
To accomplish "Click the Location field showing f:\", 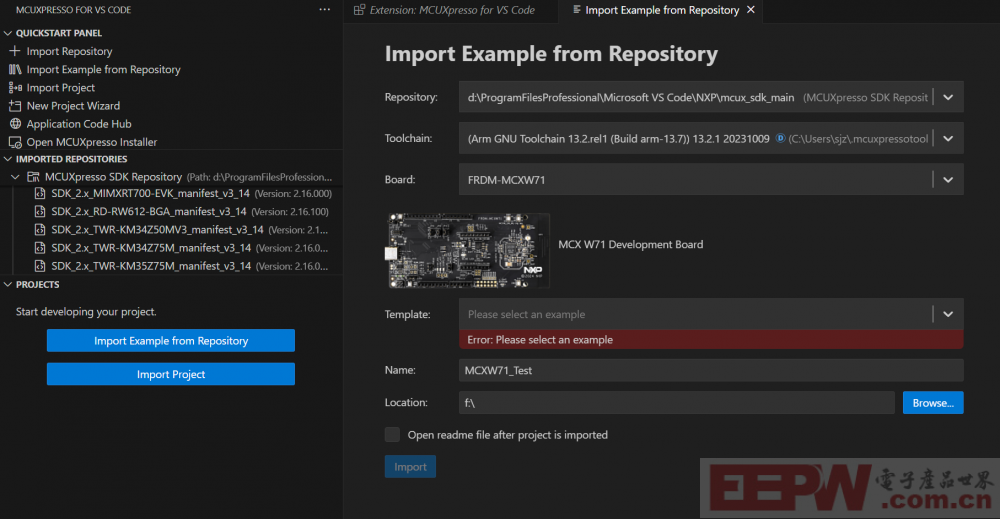I will point(677,403).
